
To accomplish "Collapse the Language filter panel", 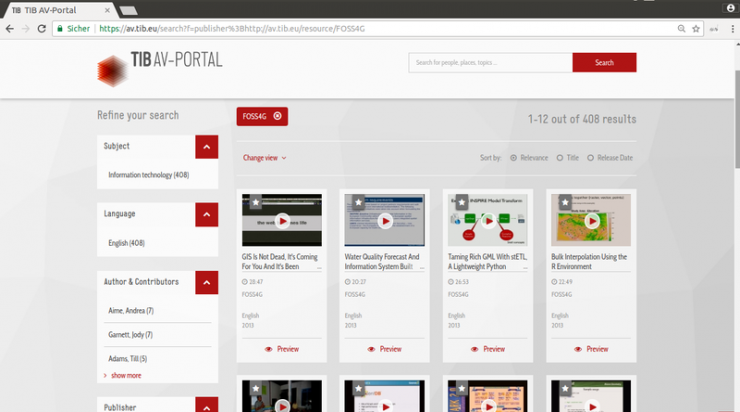I will tap(207, 215).
